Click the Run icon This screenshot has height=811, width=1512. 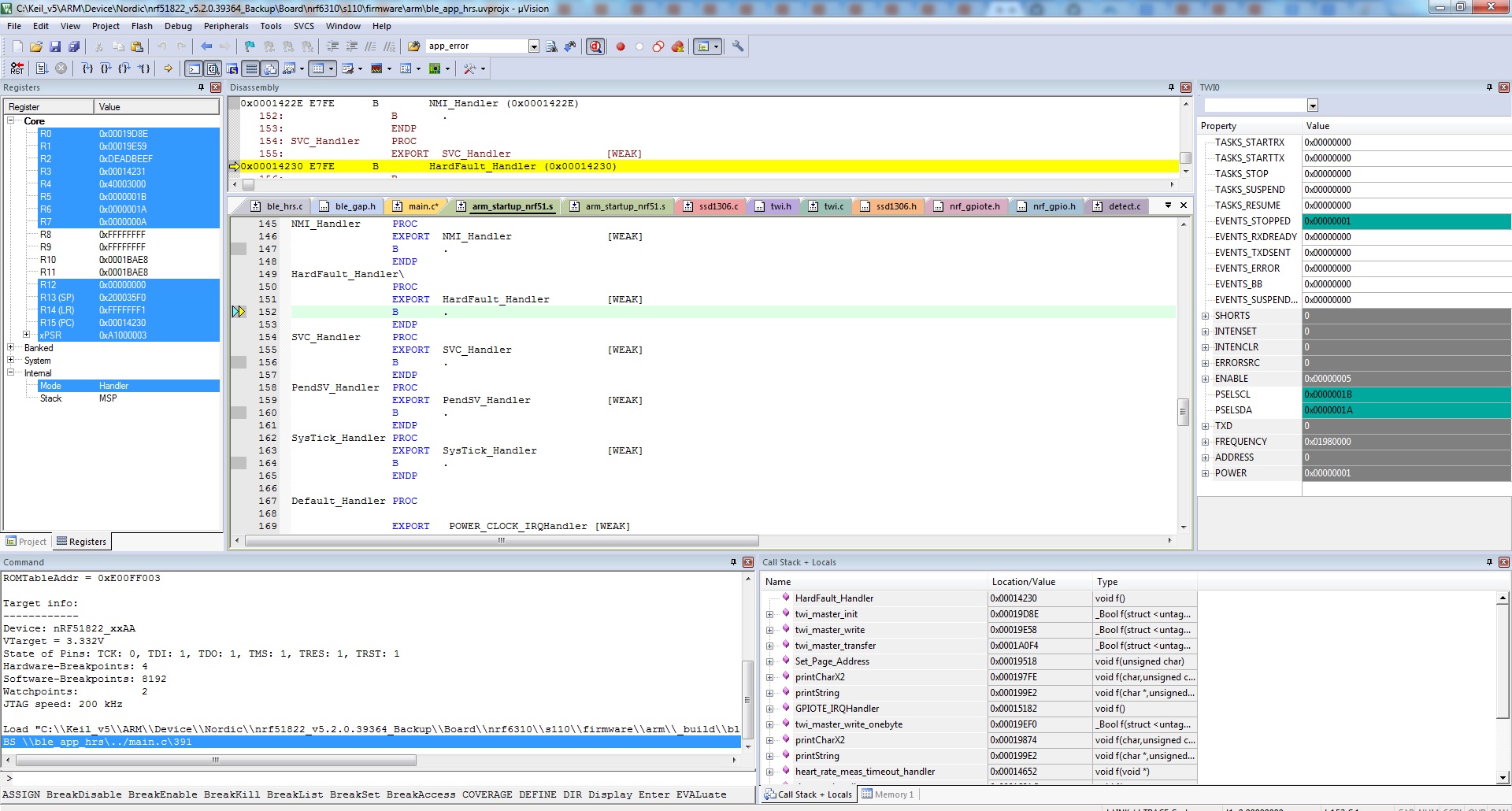click(x=42, y=69)
